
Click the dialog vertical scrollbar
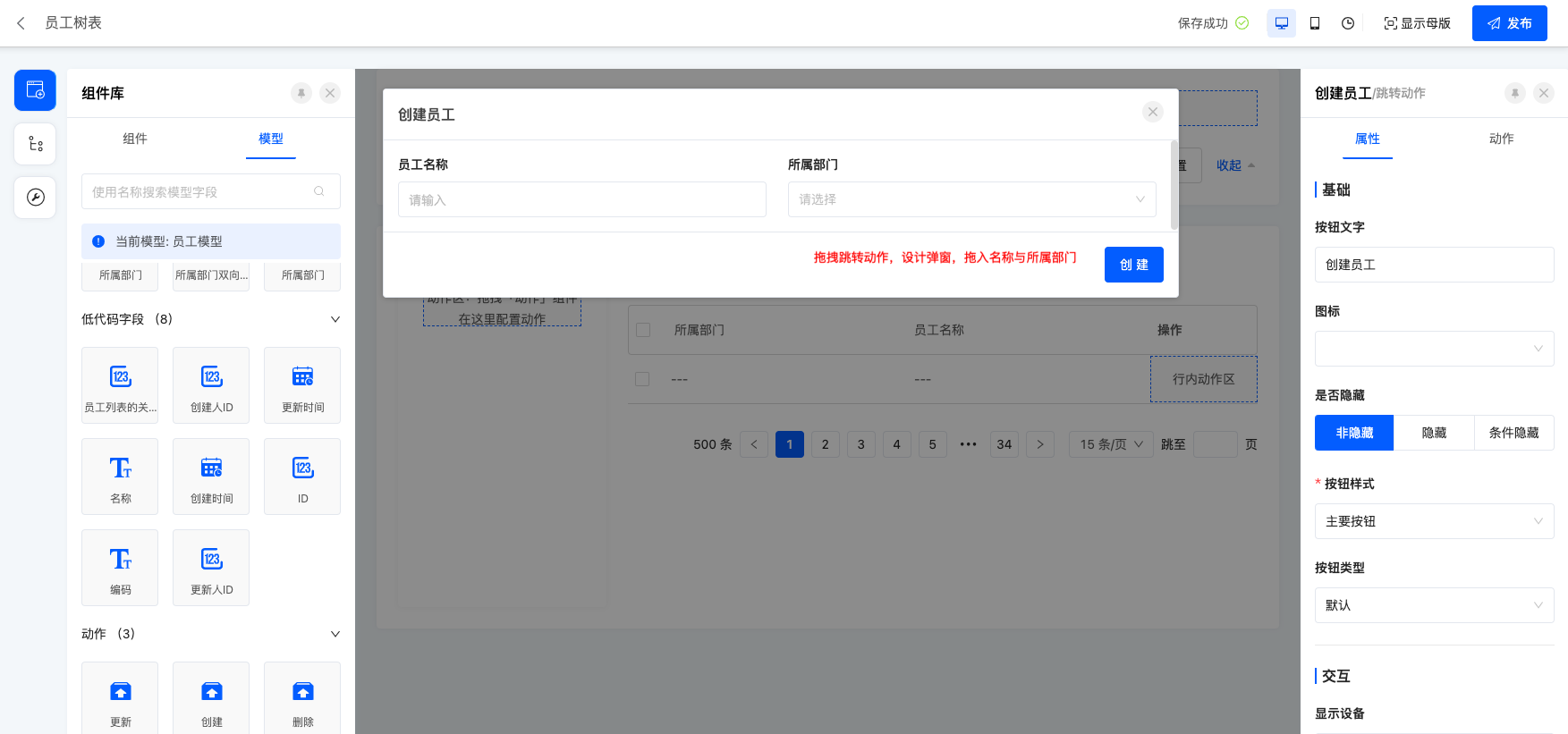(1174, 185)
